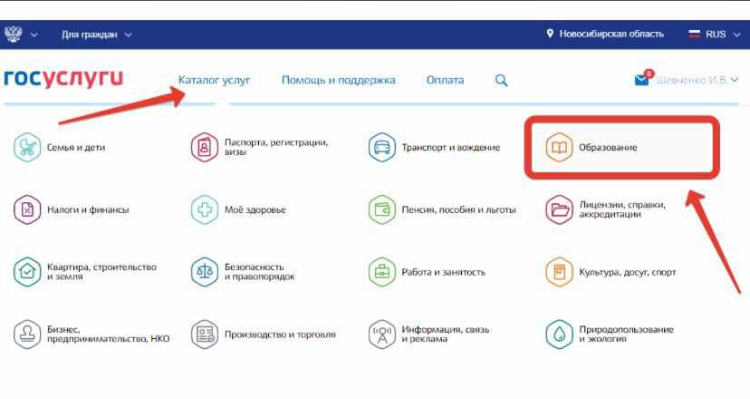Click the house icon for Квартира, строительство и земля
Screen dimensions: 750x399
[27, 272]
